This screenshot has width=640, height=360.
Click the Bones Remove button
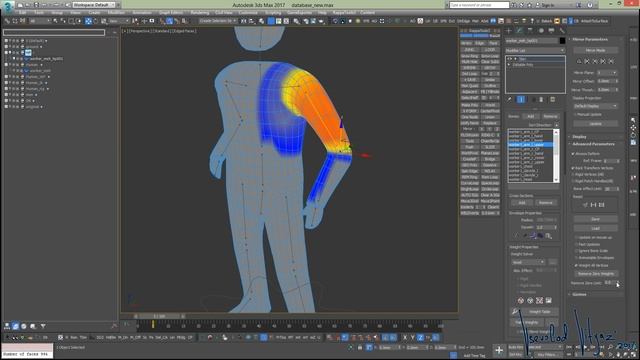[550, 116]
